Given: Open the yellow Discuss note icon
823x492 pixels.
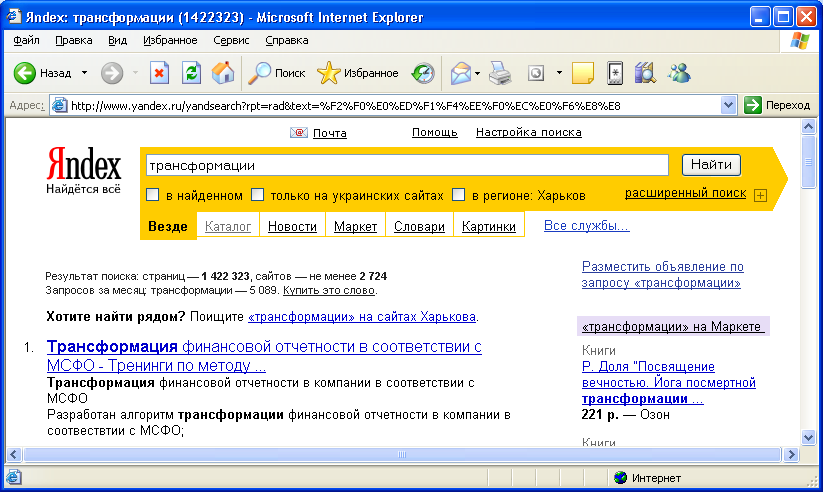Looking at the screenshot, I should pos(582,73).
